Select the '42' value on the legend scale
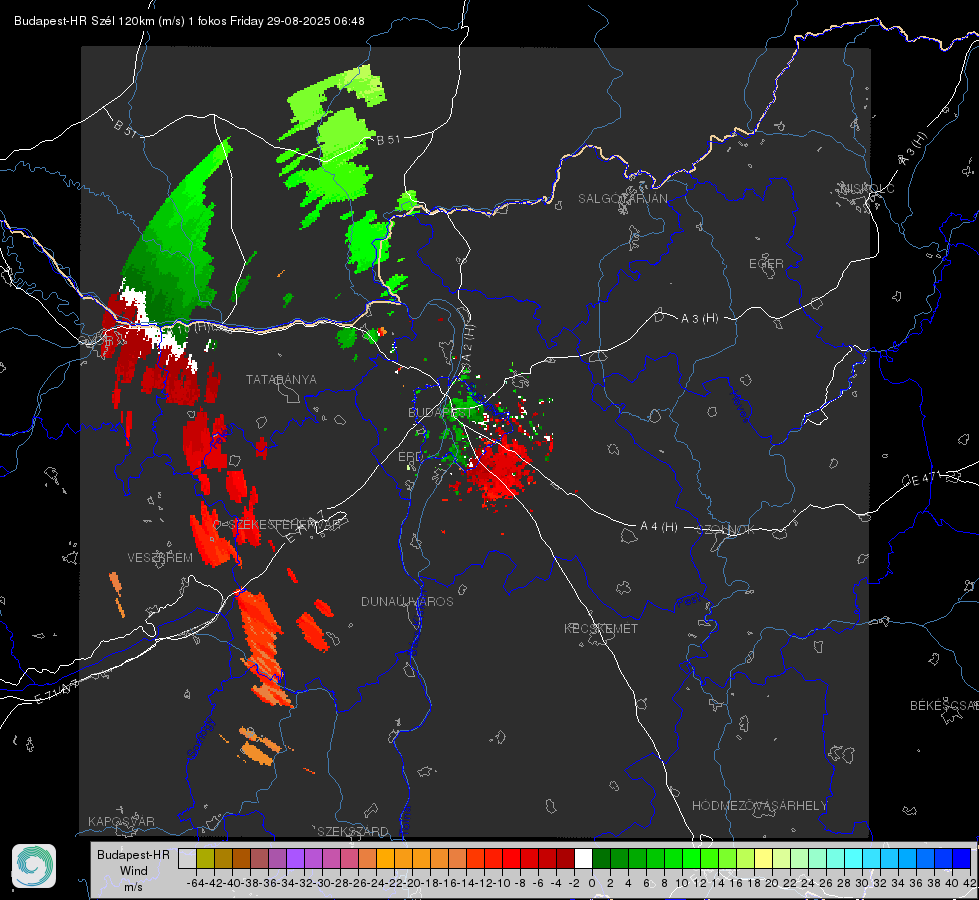Viewport: 979px width, 900px height. pyautogui.click(x=970, y=883)
